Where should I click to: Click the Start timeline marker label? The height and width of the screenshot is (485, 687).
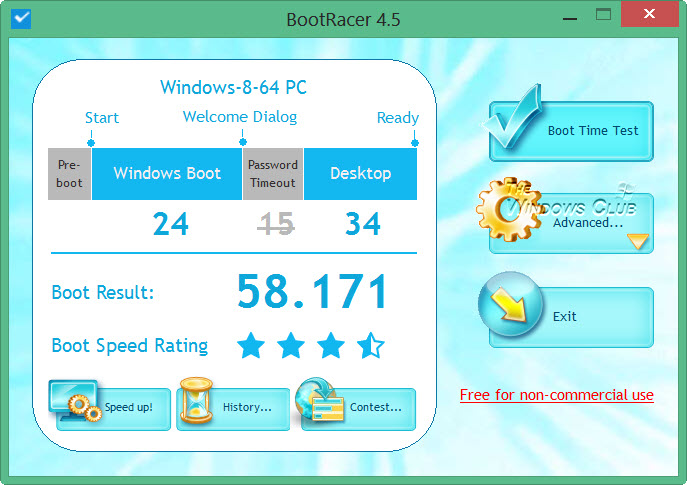(102, 118)
